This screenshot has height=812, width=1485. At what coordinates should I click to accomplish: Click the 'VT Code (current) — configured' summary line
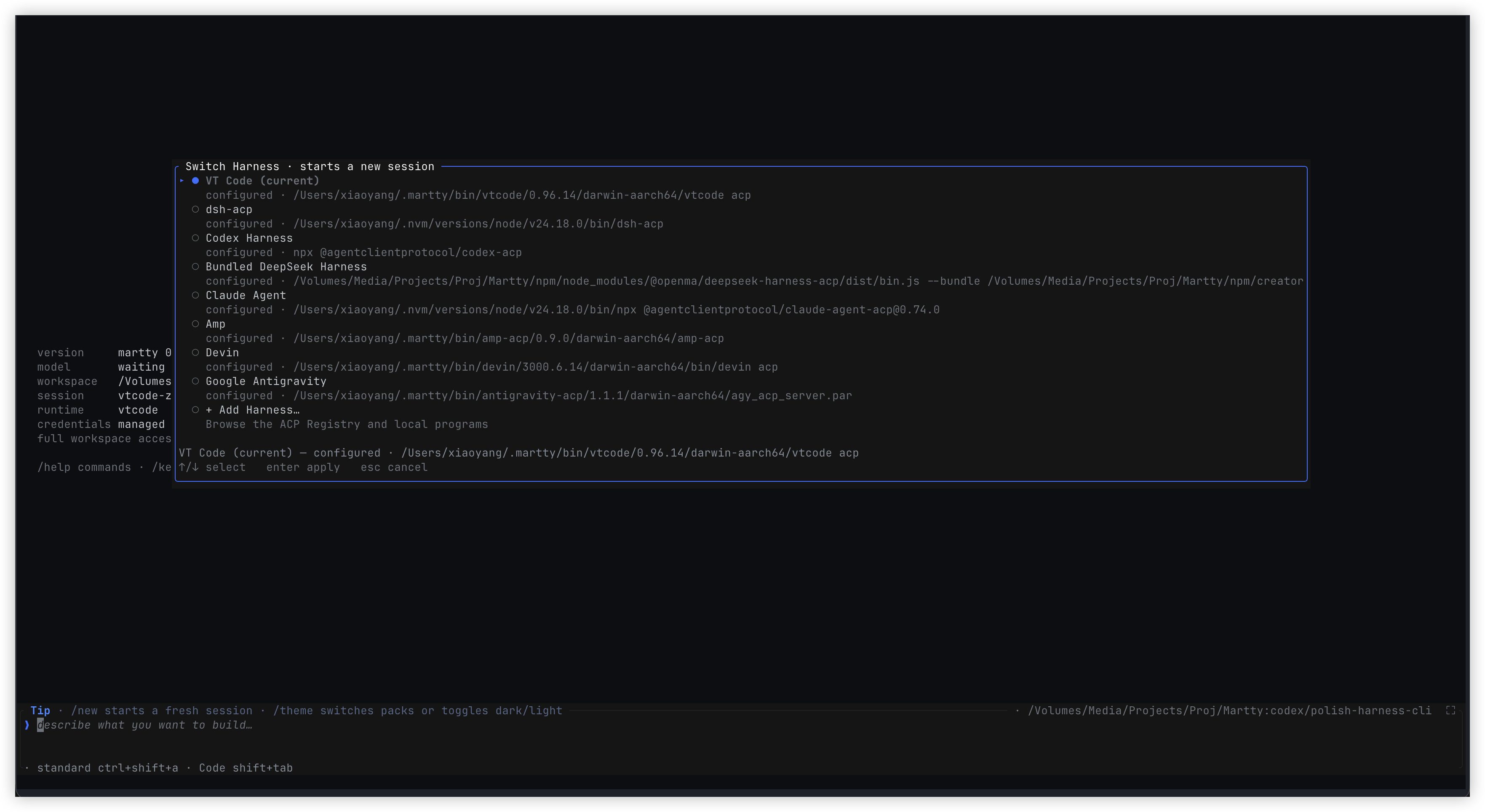tap(519, 453)
